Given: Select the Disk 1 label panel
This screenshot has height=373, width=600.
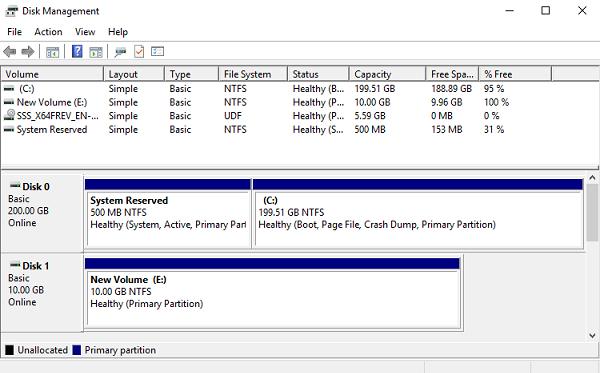Looking at the screenshot, I should click(x=42, y=292).
